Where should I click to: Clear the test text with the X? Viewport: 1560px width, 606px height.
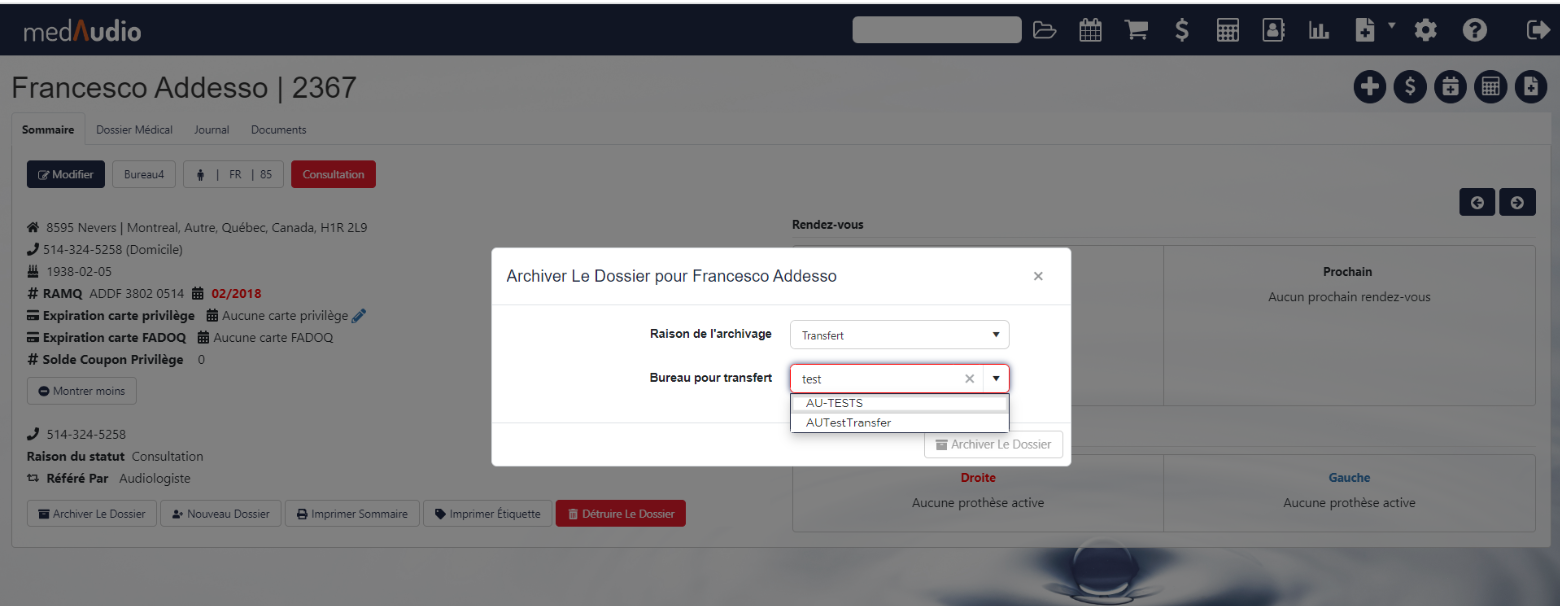point(969,379)
